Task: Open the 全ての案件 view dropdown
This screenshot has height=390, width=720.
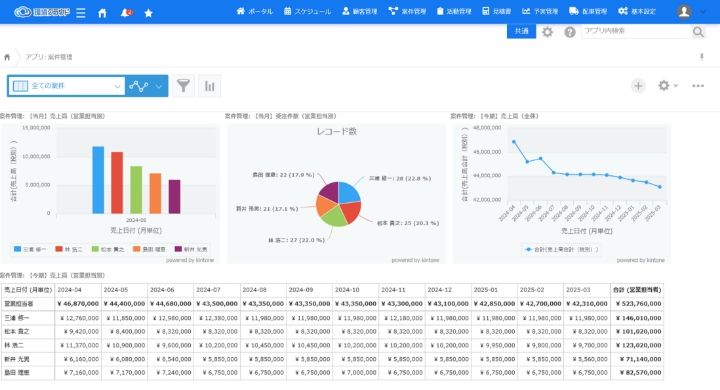Action: coord(66,86)
